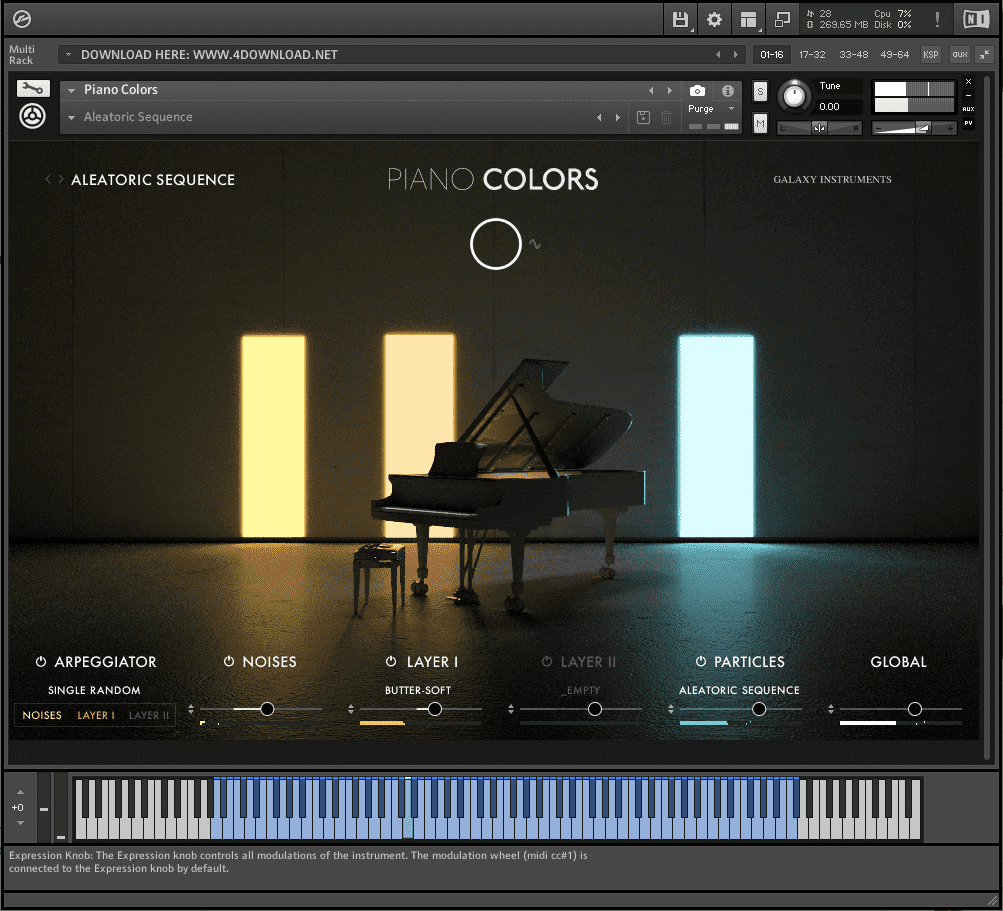Go to next sound preset chevron
Screen dimensions: 1003x911
(x=61, y=179)
